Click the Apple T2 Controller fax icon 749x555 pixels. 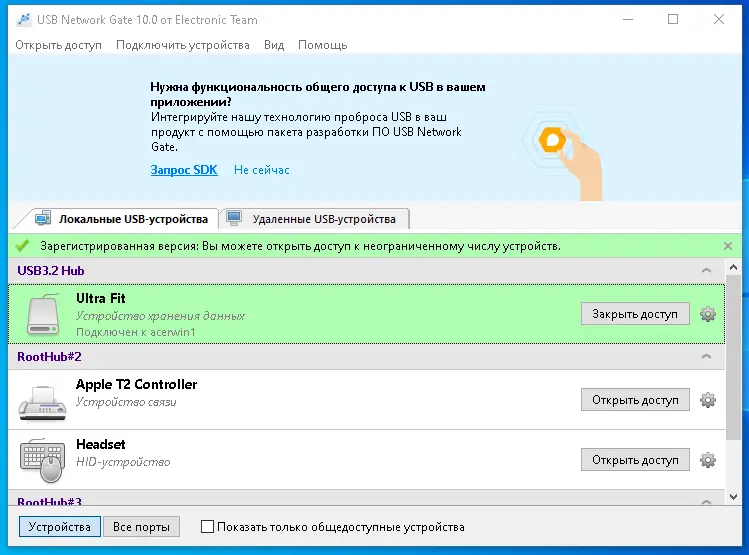pos(43,403)
